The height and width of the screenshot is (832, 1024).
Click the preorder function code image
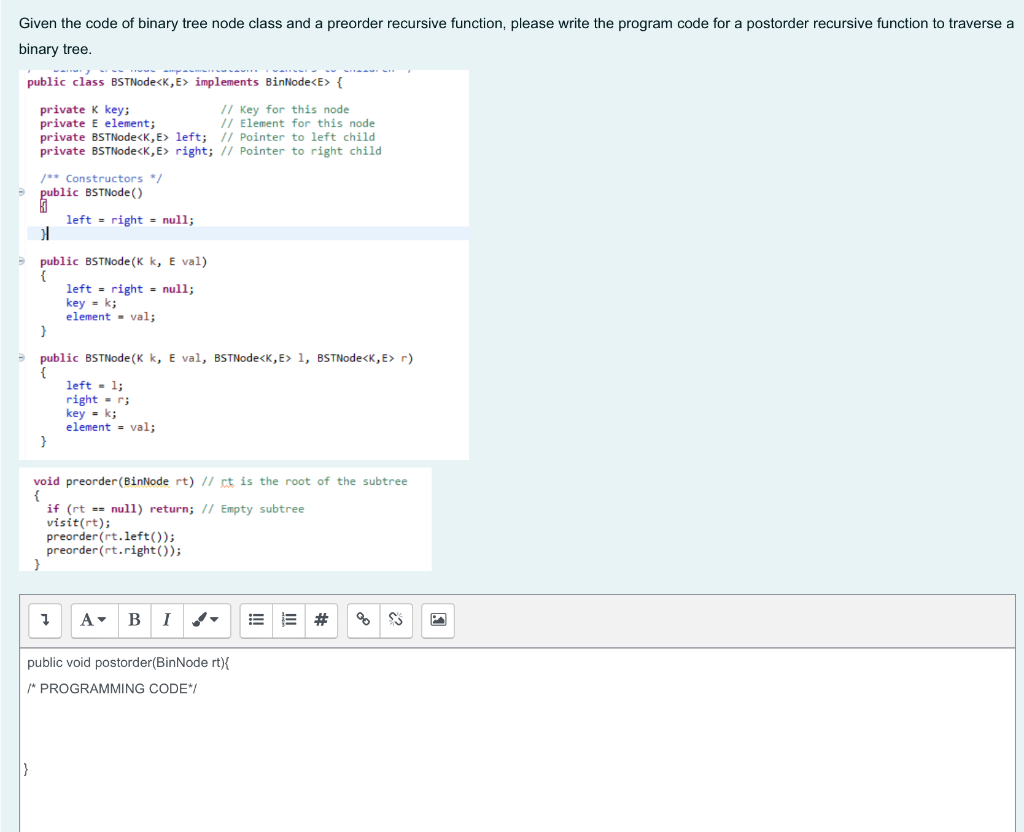225,519
